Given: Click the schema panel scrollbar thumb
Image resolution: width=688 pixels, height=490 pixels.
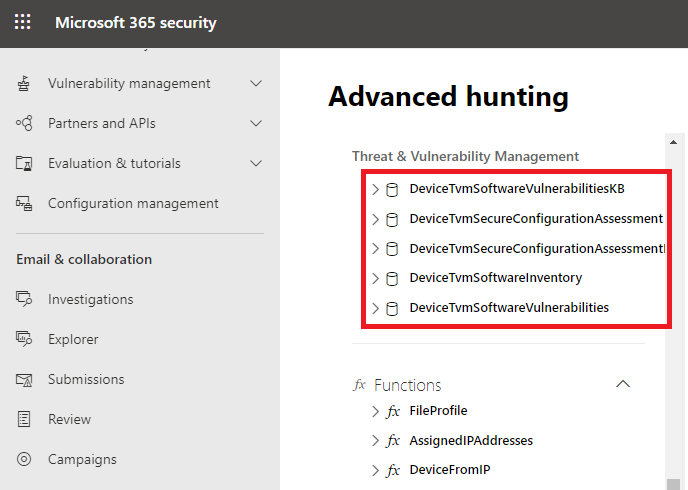Looking at the screenshot, I should click(x=673, y=484).
